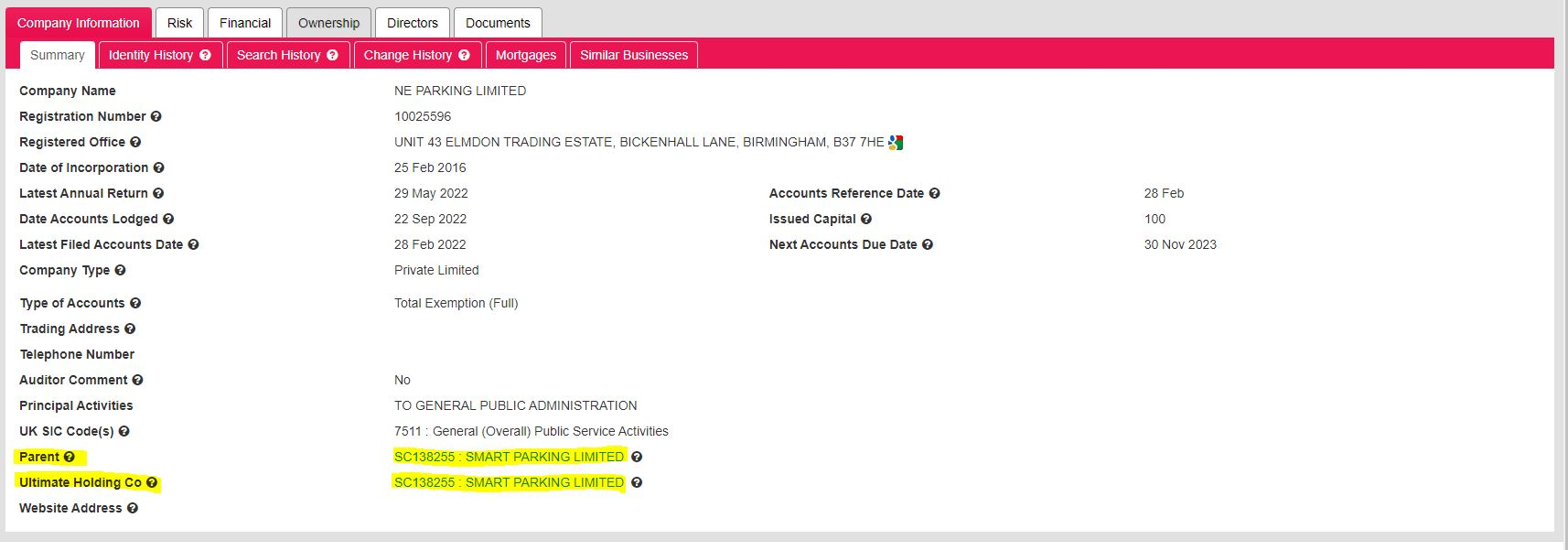Select the Mortgages sub-tab
Viewport: 1568px width, 550px height.
pos(526,55)
